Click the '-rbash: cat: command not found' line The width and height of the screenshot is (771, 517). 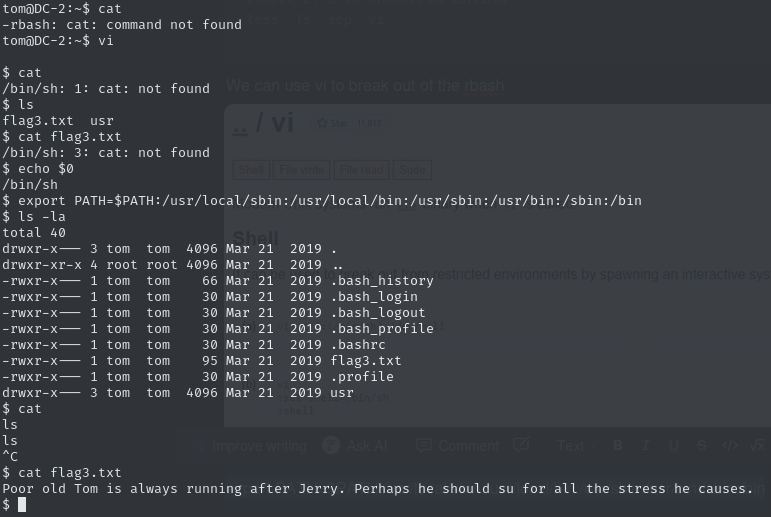122,25
